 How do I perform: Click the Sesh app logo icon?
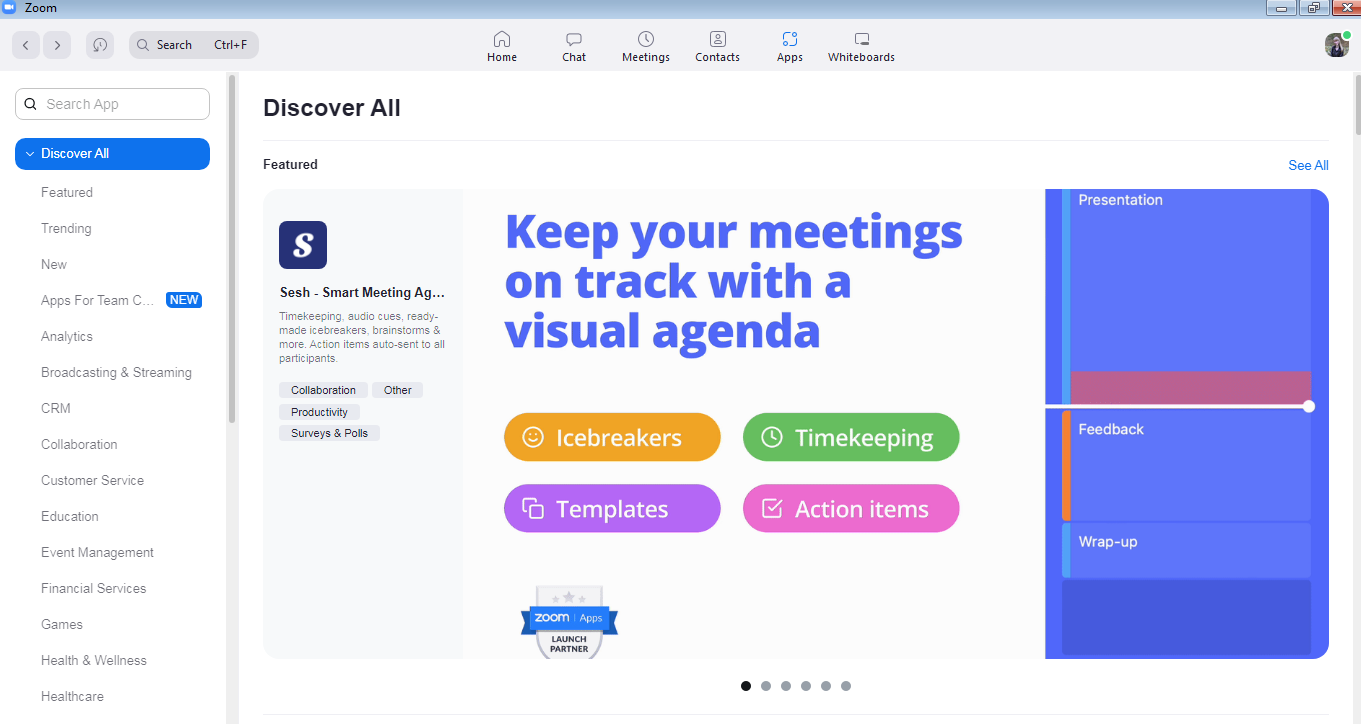pyautogui.click(x=303, y=245)
